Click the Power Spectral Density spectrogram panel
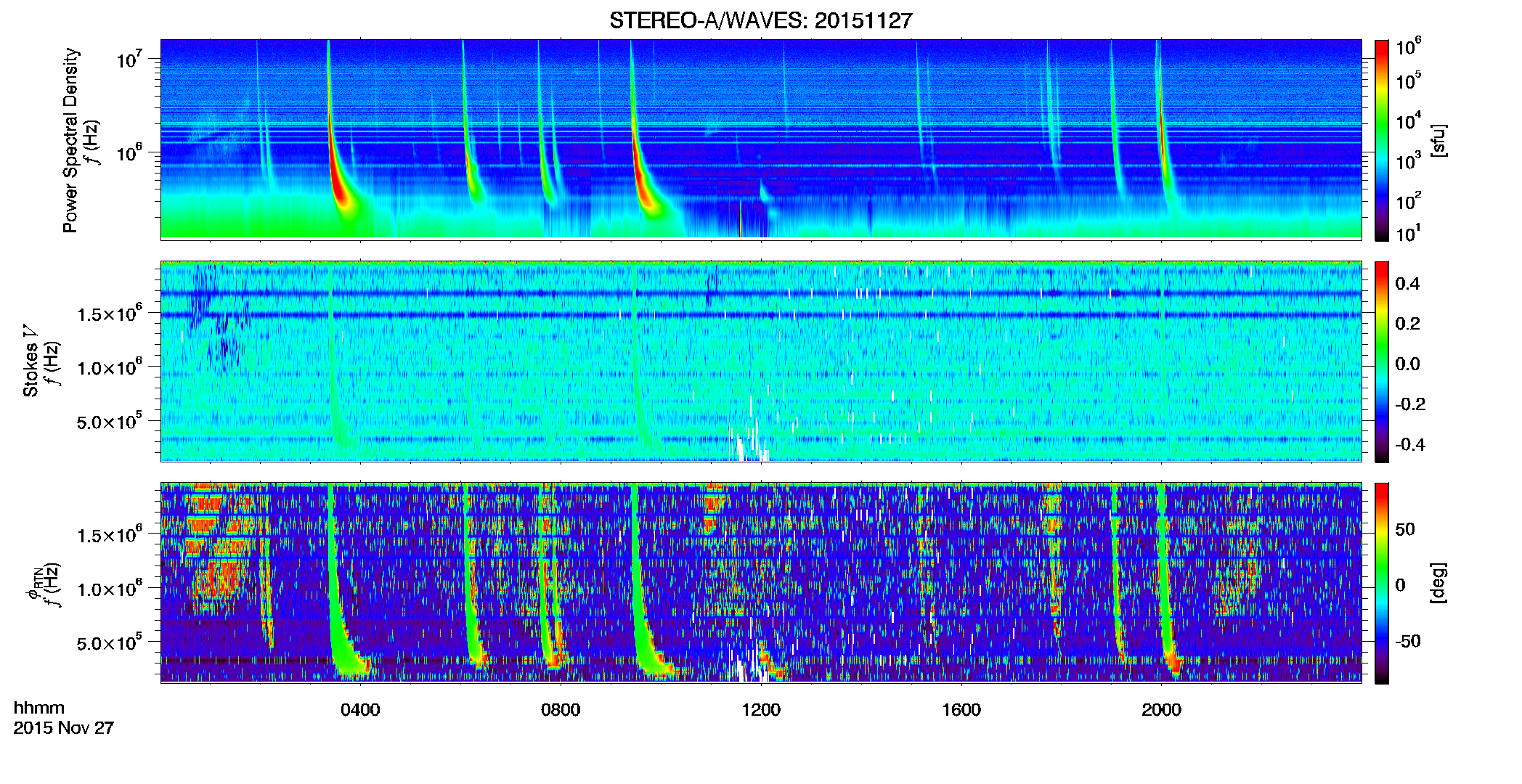1522x784 pixels. point(761,139)
